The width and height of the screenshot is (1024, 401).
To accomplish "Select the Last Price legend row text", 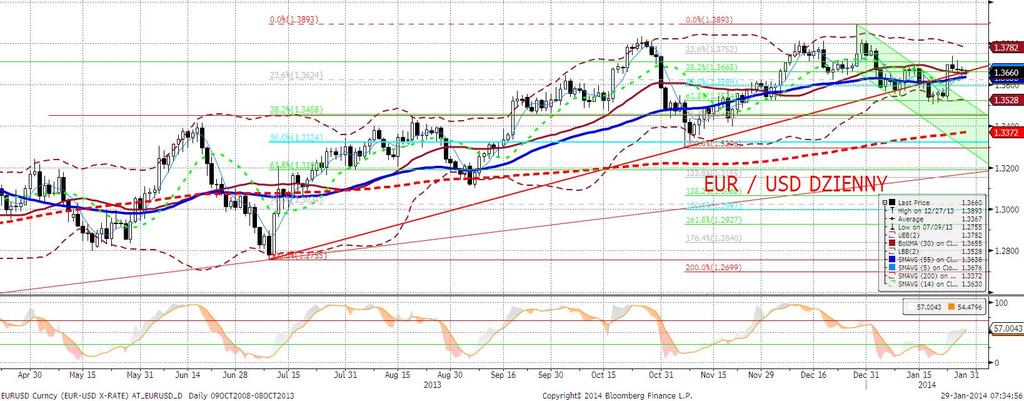I will point(914,202).
